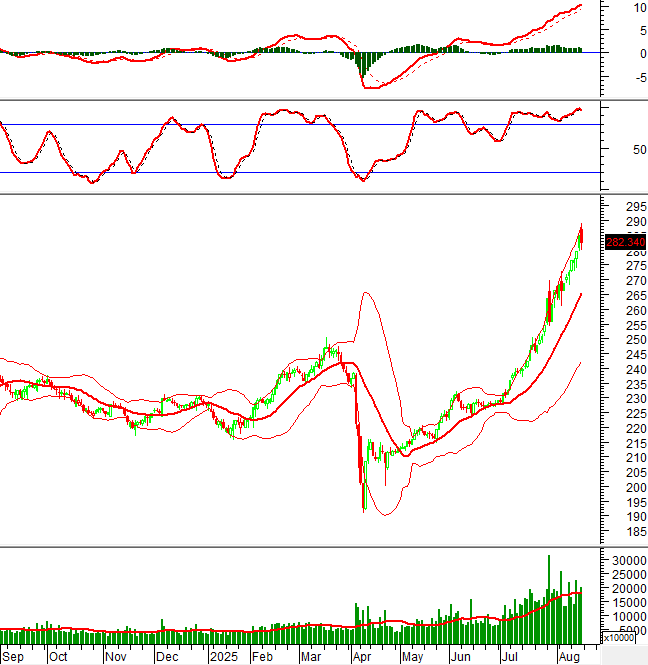Select the latest red candlestick at chart top

(x=582, y=237)
